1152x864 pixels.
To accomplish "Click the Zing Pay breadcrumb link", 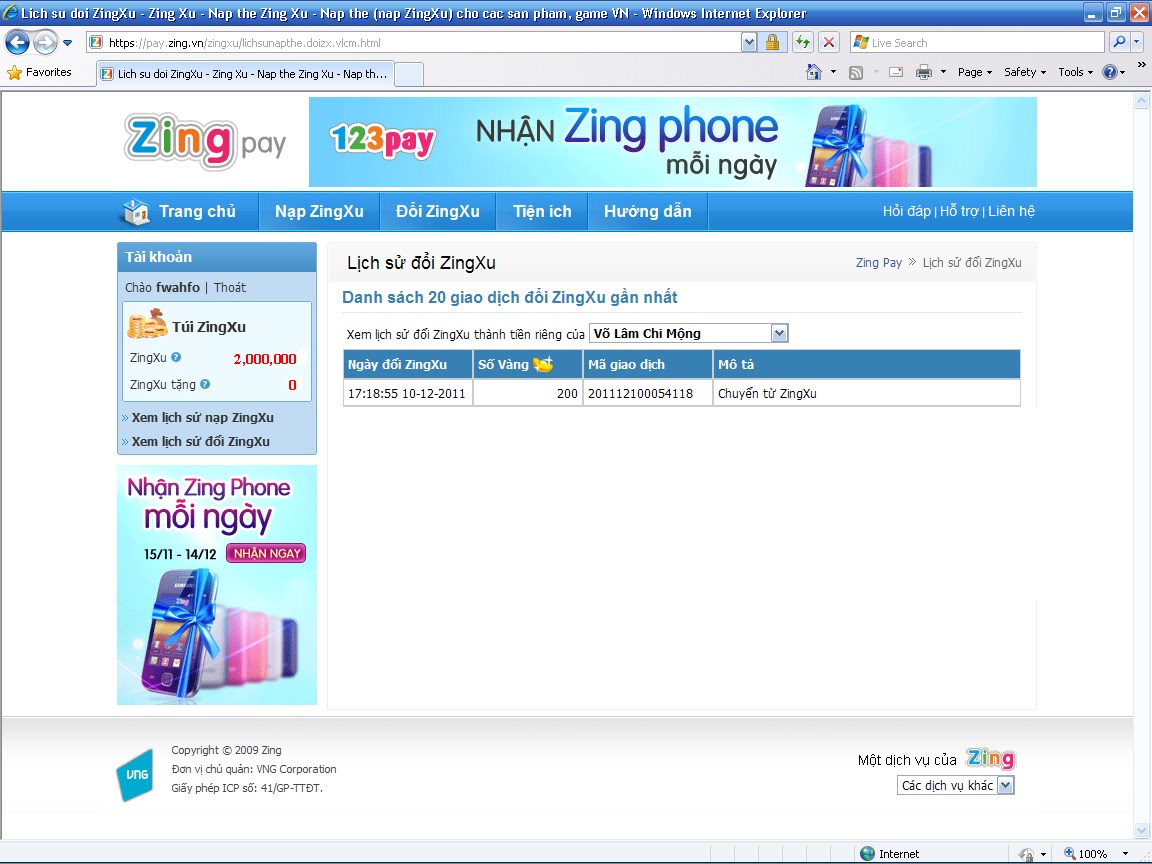I will pyautogui.click(x=879, y=263).
